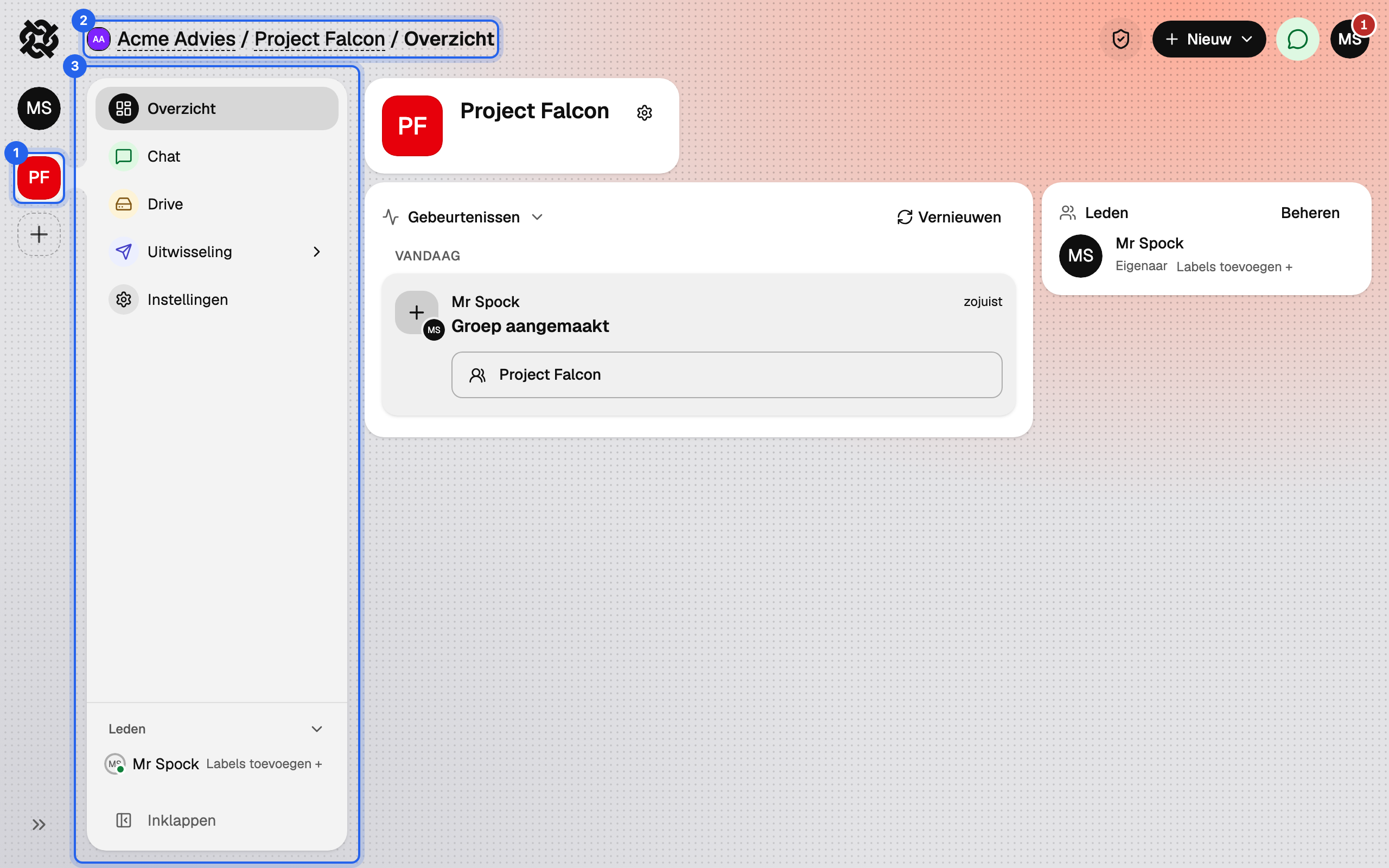Viewport: 1389px width, 868px height.
Task: Click the Mr Spock name in Leden card
Action: coord(1149,244)
